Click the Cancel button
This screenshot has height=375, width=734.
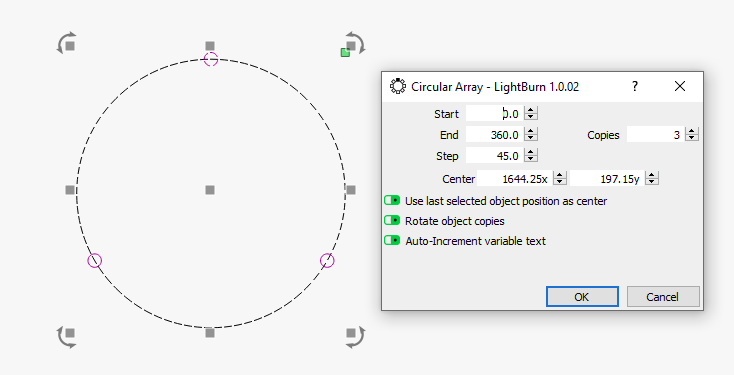663,297
